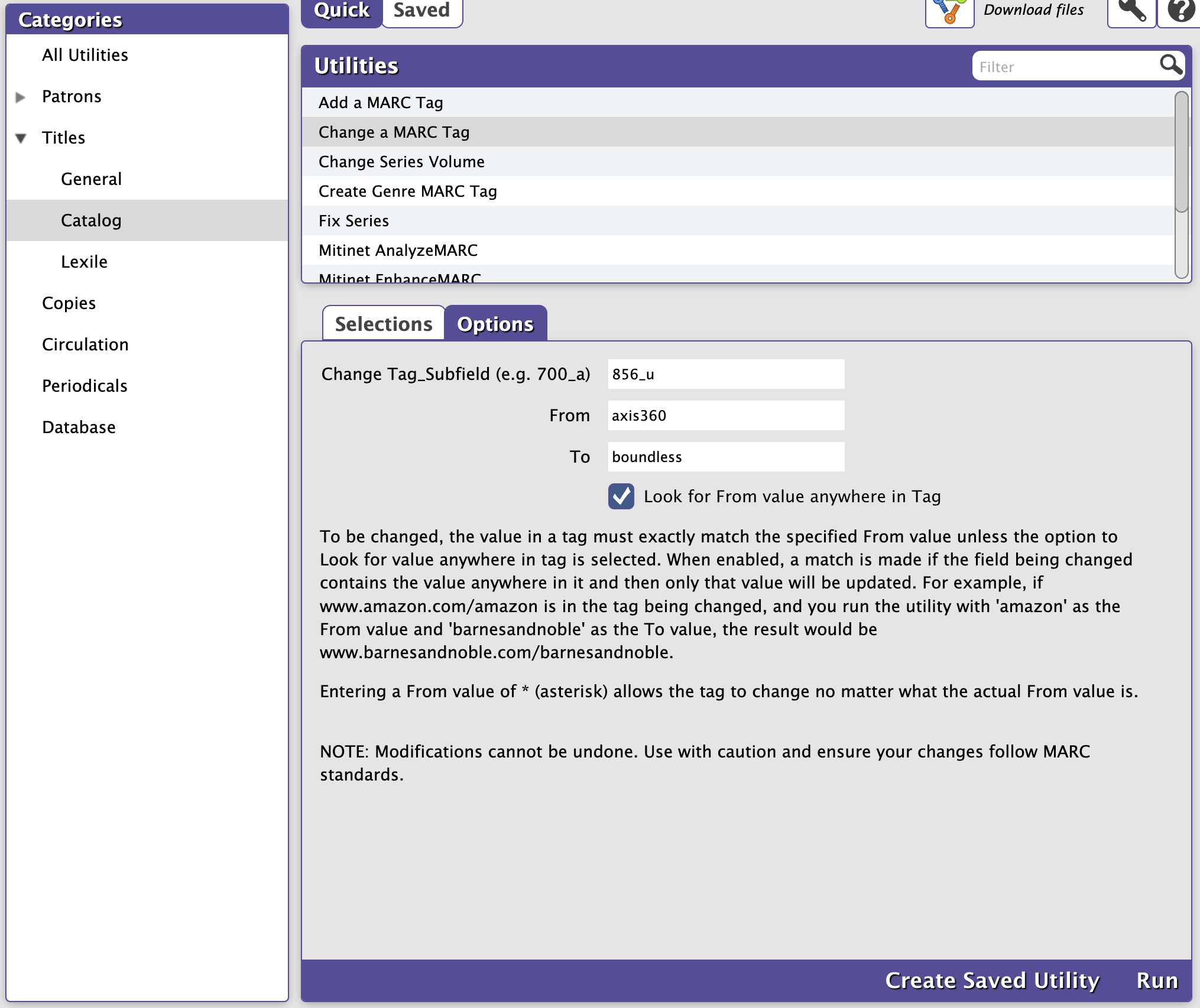Image resolution: width=1200 pixels, height=1008 pixels.
Task: Click the Quick tab
Action: (342, 11)
